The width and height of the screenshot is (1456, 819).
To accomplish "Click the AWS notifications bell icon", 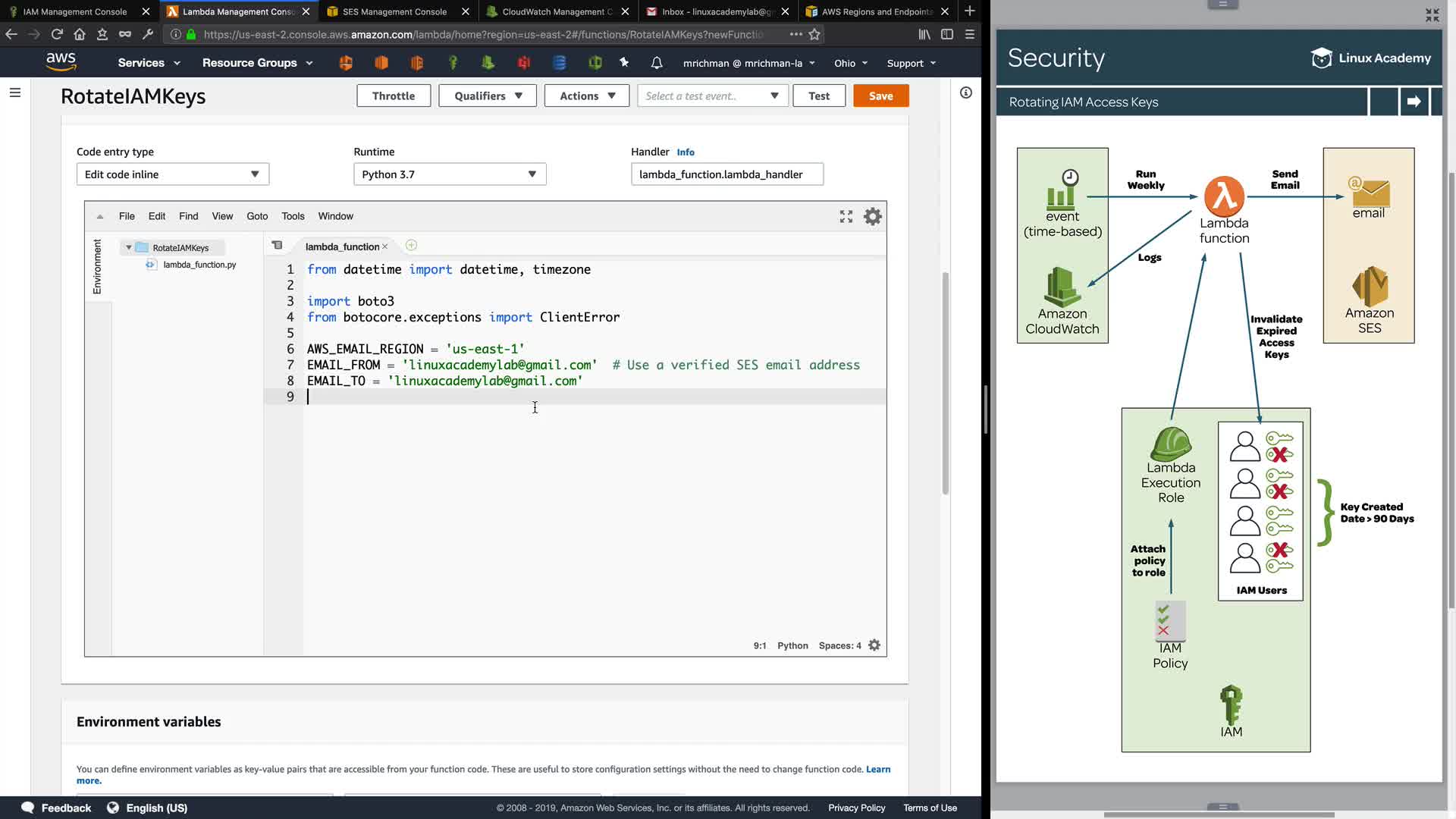I will tap(657, 63).
